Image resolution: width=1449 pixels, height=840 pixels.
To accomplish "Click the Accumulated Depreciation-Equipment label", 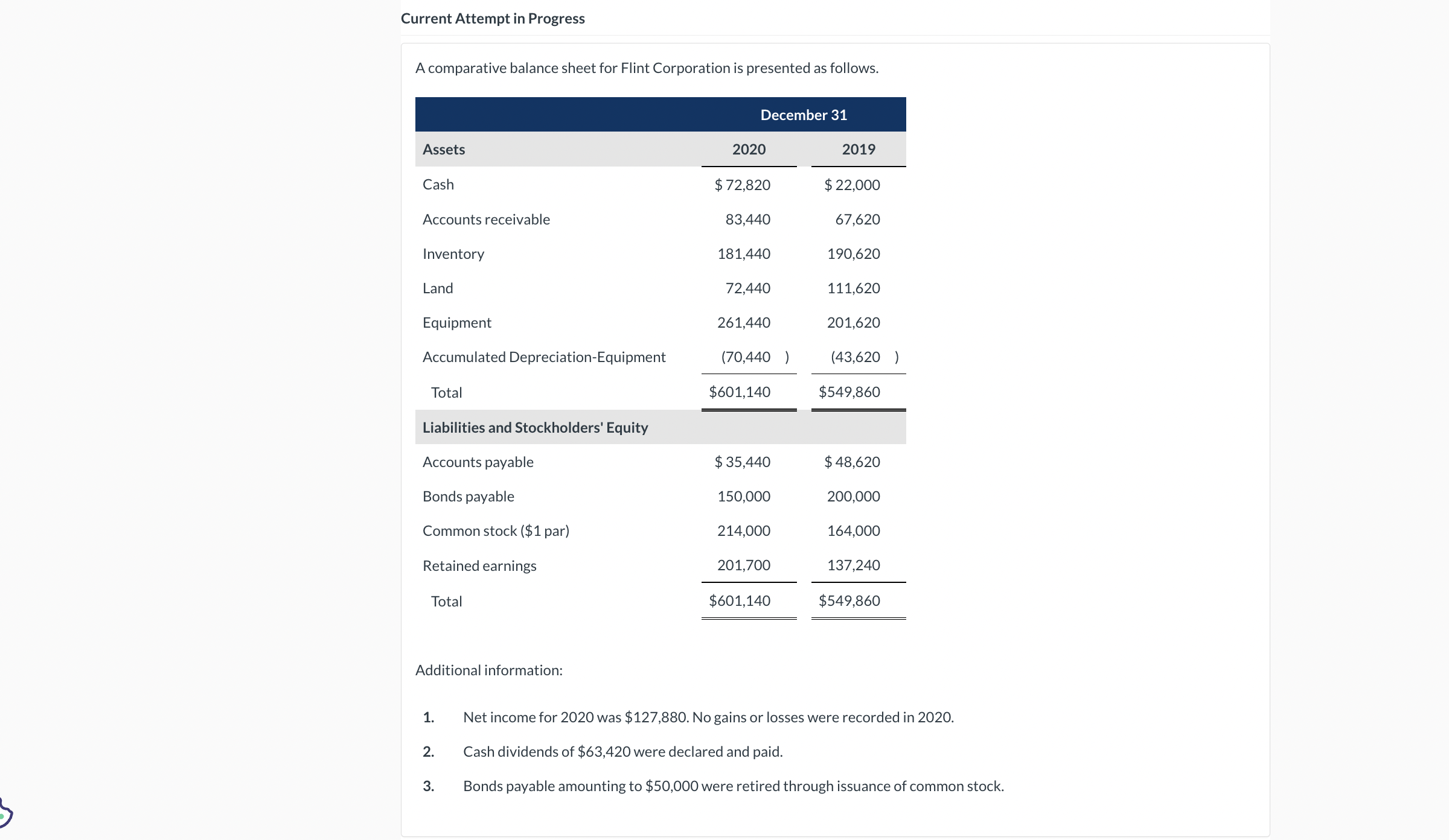I will (x=543, y=357).
